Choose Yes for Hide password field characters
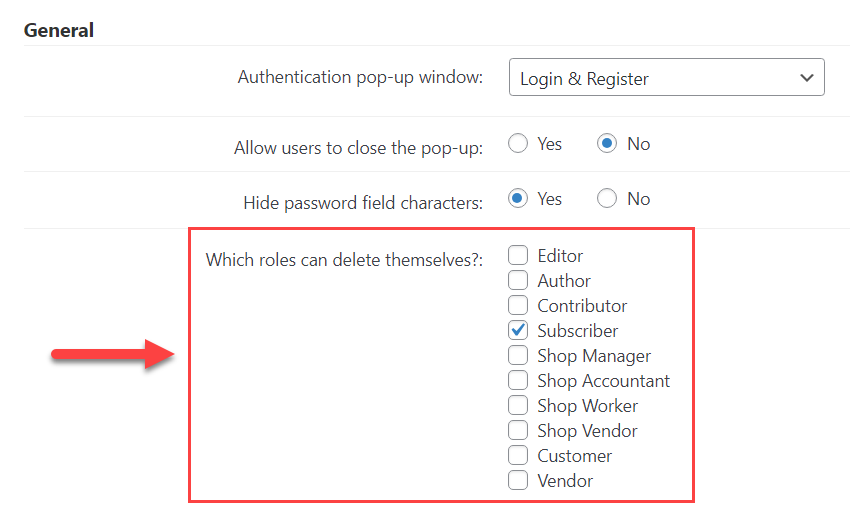This screenshot has width=850, height=510. click(x=518, y=198)
